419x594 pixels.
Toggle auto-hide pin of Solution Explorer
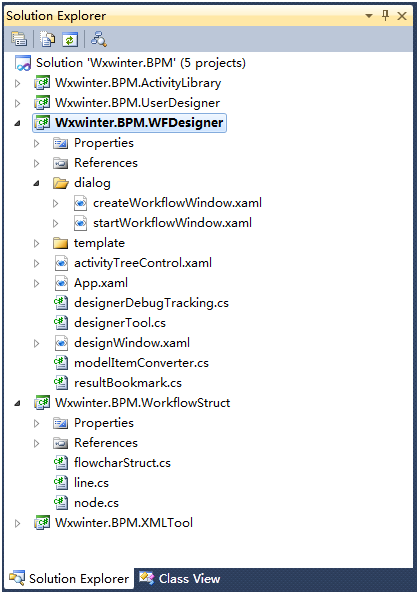[x=385, y=16]
